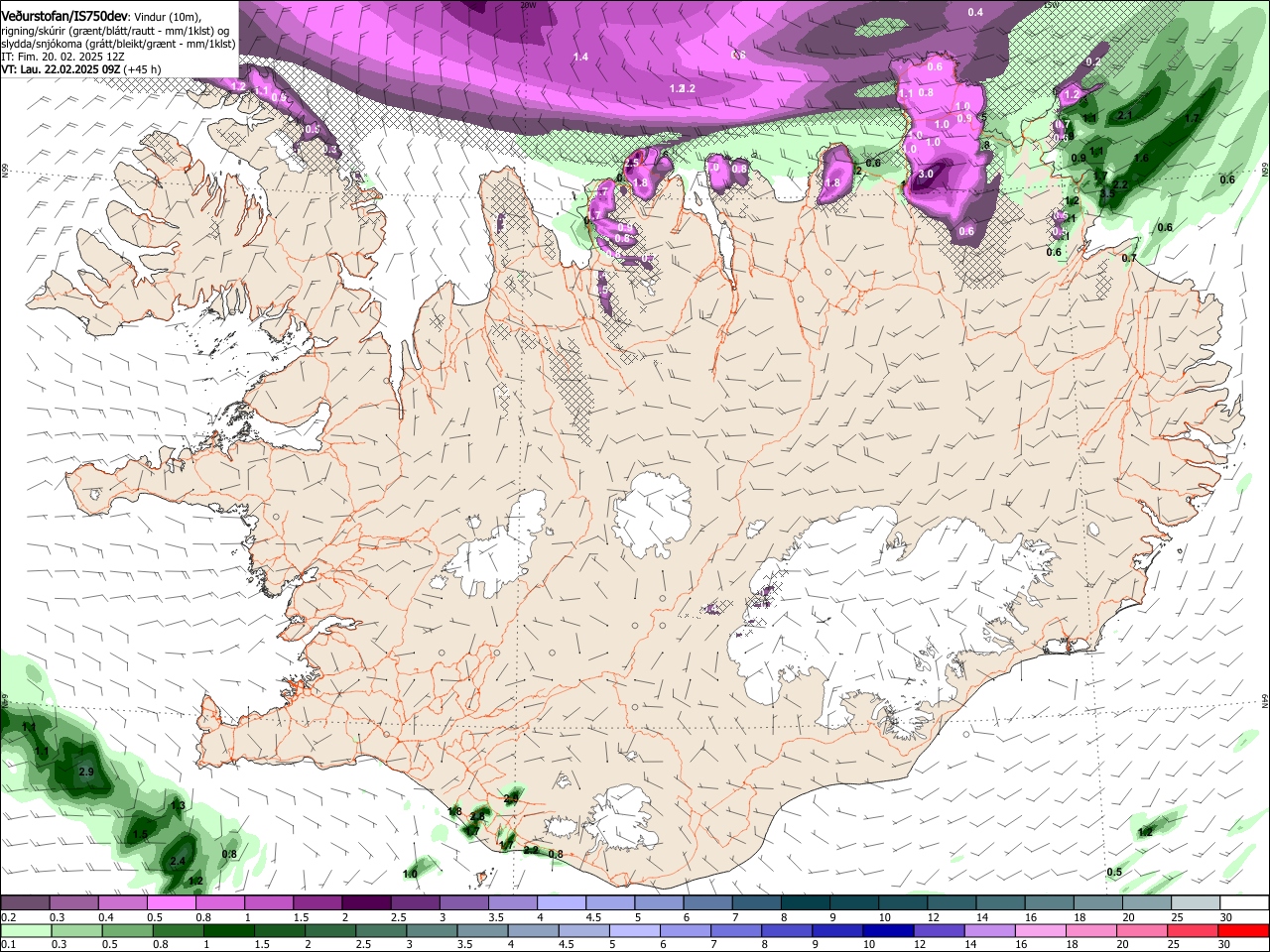Click the initial time line 'IT: Fim. 20. 02. 2025 12Z'
This screenshot has width=1270, height=952.
(63, 58)
